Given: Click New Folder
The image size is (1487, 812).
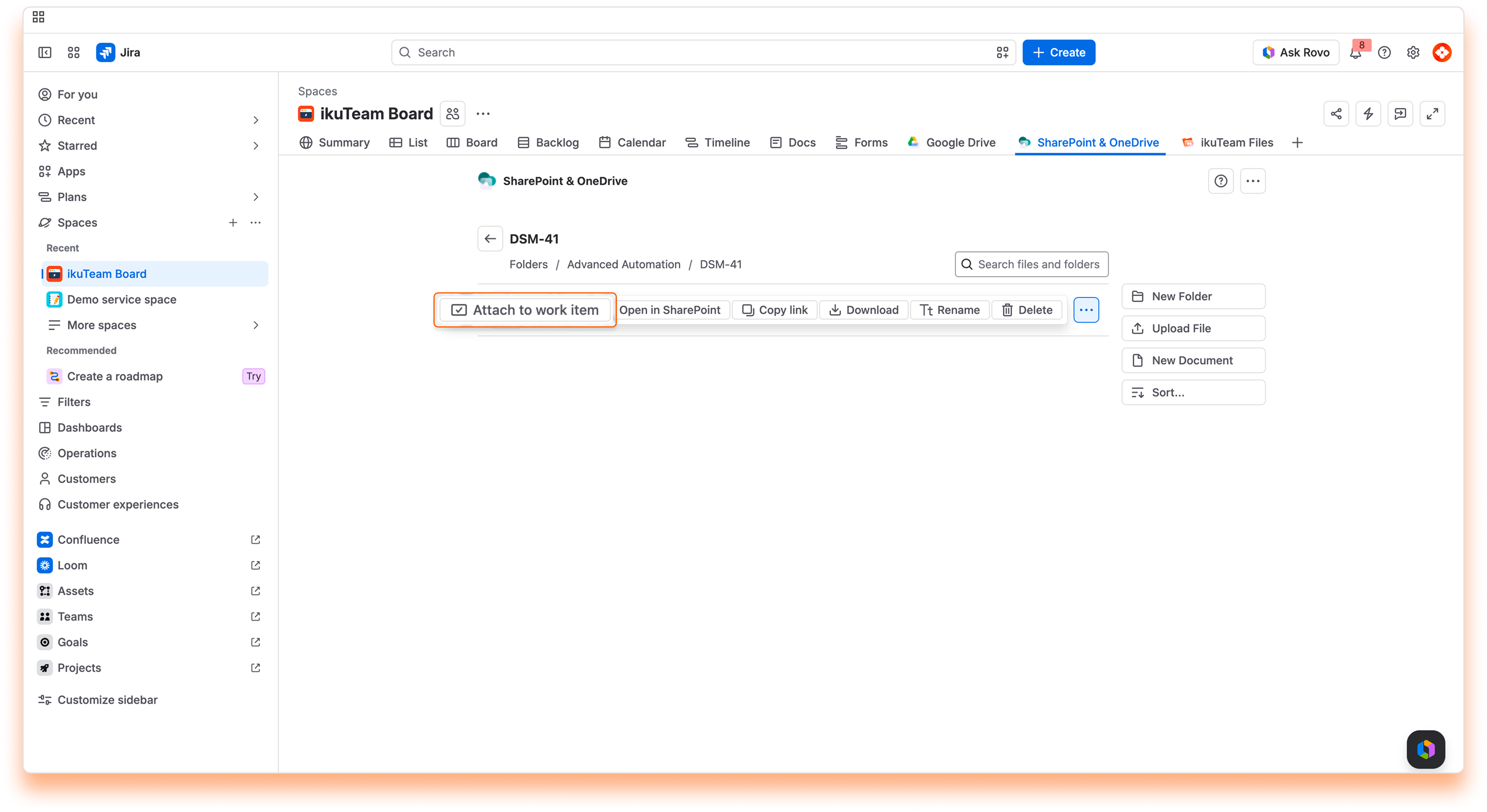Looking at the screenshot, I should click(1193, 297).
